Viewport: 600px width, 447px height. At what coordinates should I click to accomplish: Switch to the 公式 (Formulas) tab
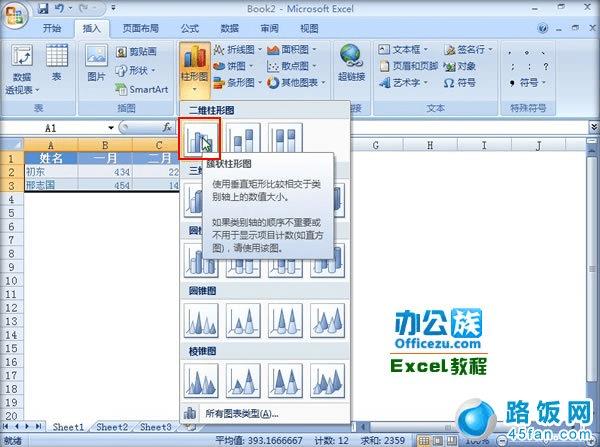(x=190, y=28)
